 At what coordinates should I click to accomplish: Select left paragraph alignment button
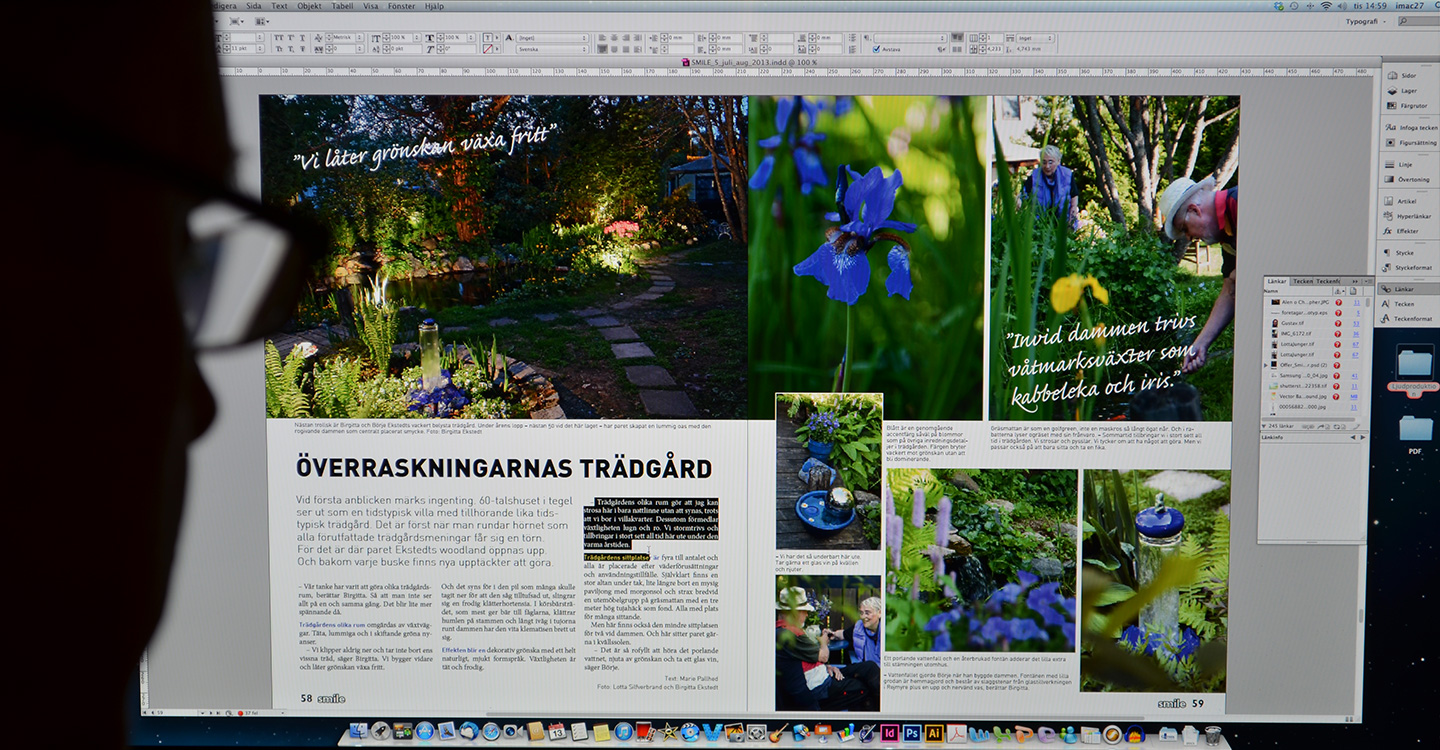pos(602,37)
